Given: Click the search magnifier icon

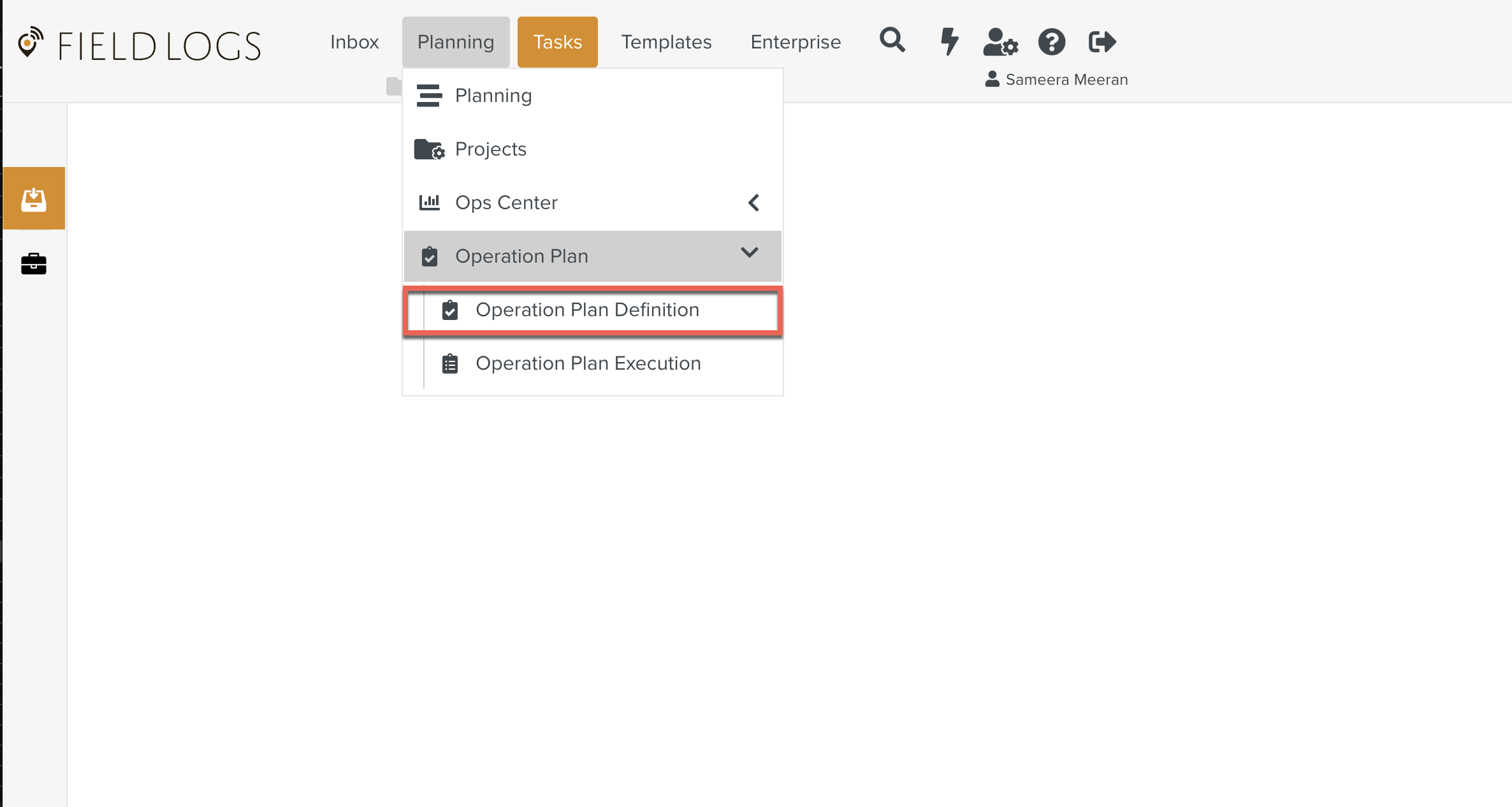Looking at the screenshot, I should (x=892, y=41).
